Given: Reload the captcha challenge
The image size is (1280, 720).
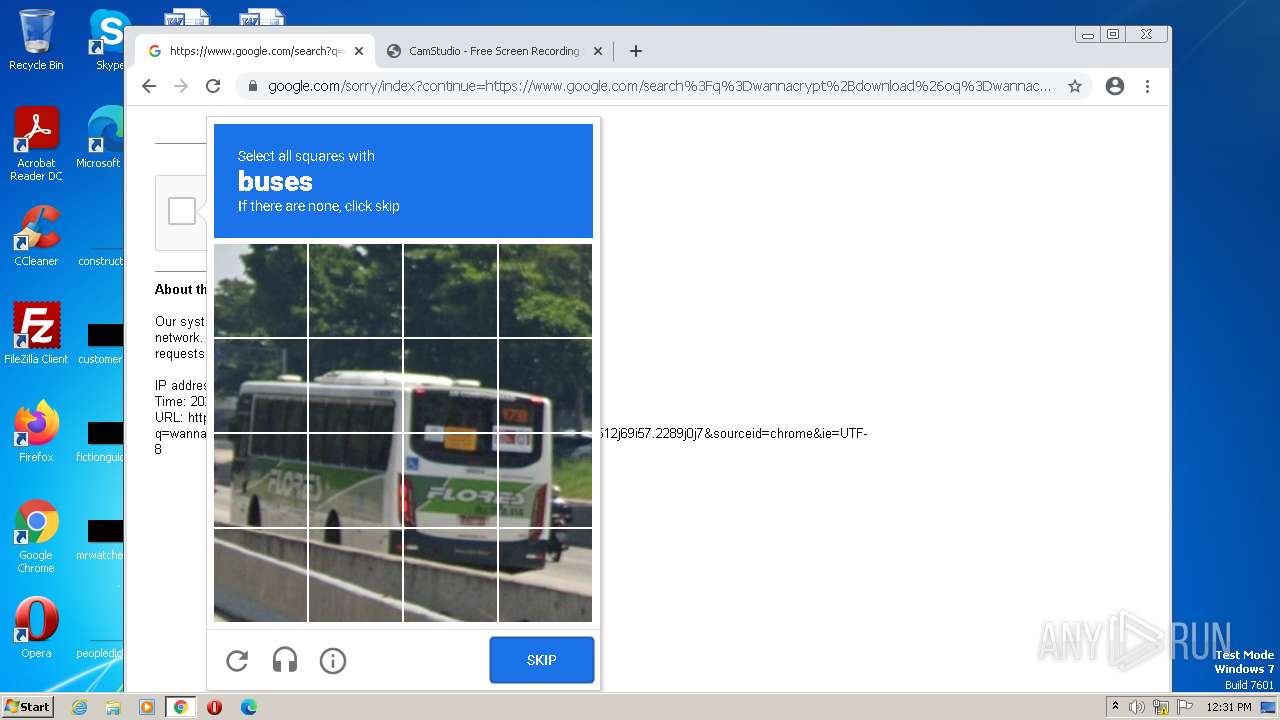Looking at the screenshot, I should point(237,660).
